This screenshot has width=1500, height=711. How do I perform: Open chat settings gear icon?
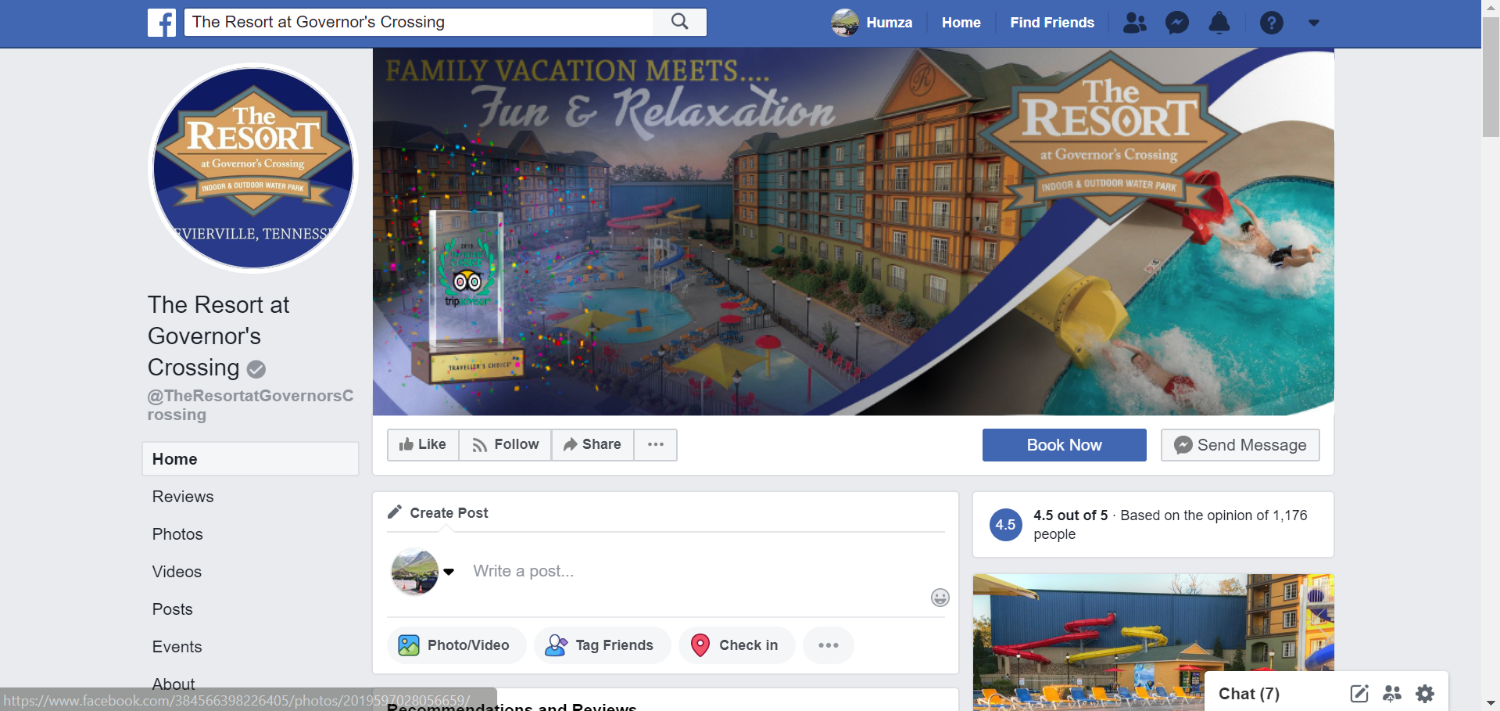coord(1425,693)
